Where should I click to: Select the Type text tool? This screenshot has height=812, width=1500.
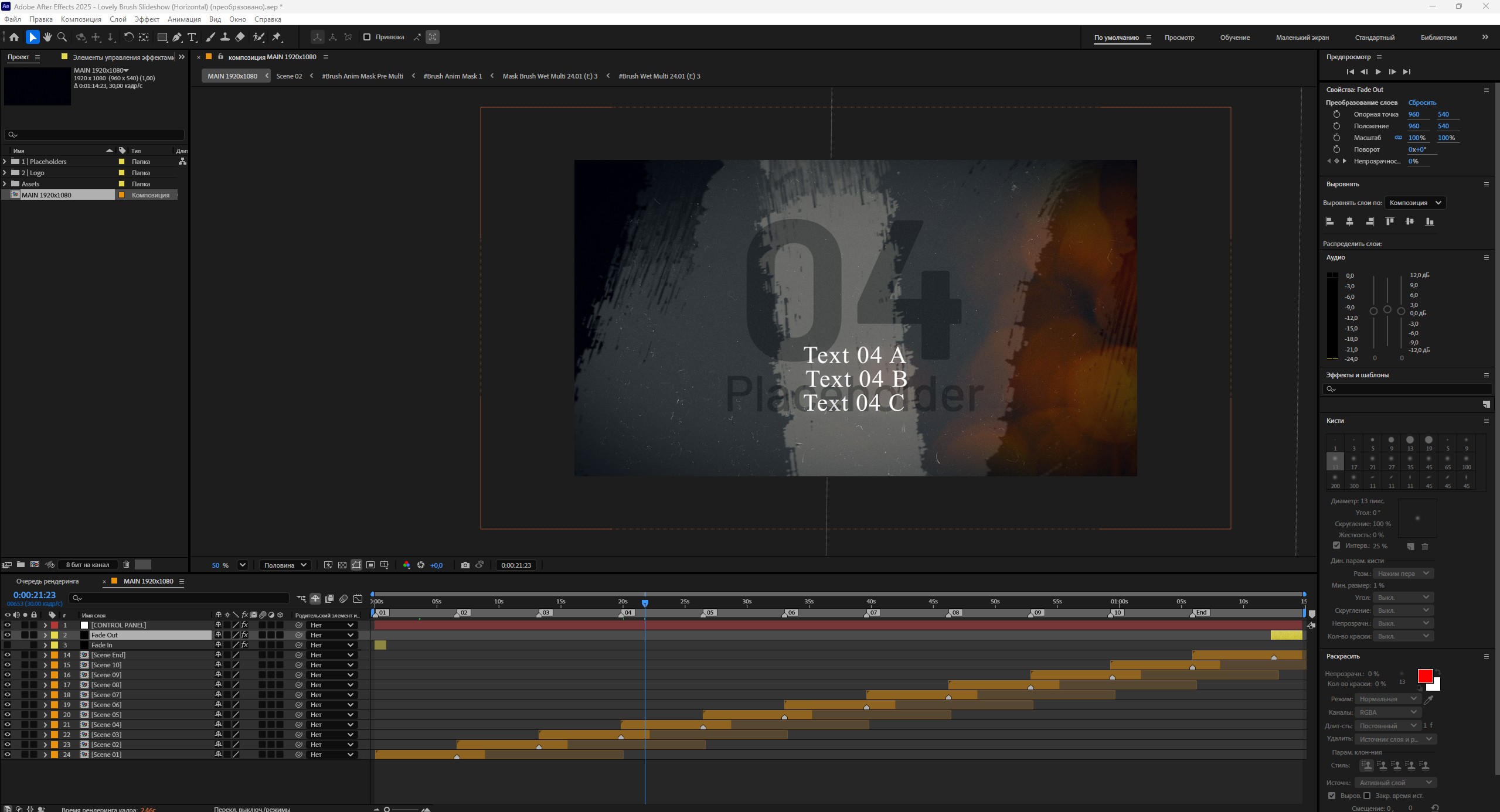[192, 37]
